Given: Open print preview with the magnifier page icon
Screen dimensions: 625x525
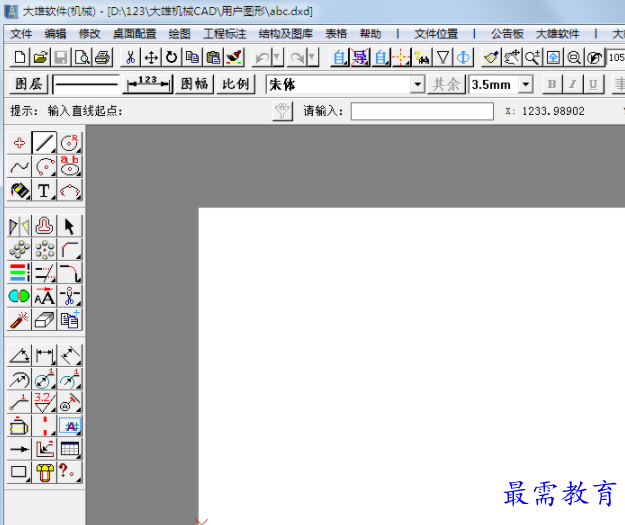Looking at the screenshot, I should coord(82,58).
